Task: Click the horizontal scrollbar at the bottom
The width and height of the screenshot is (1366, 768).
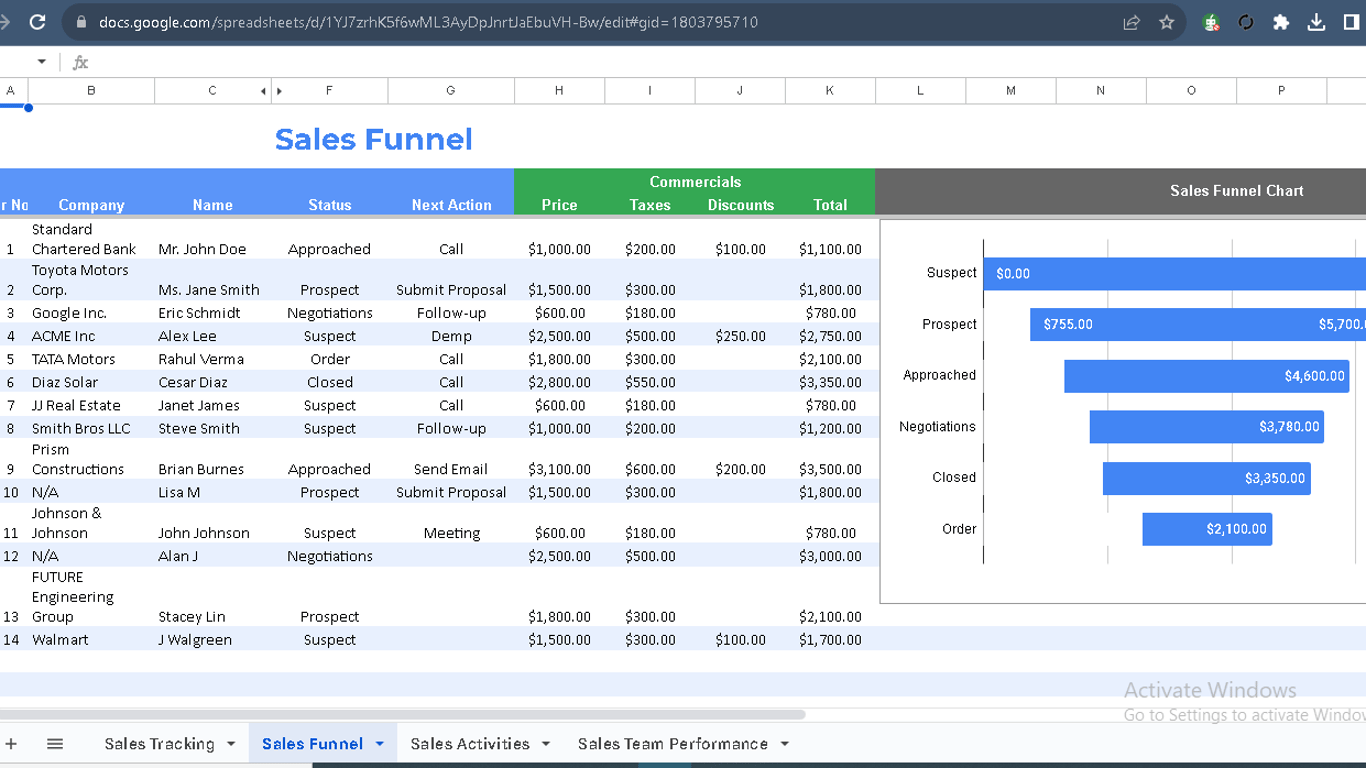Action: tap(400, 715)
